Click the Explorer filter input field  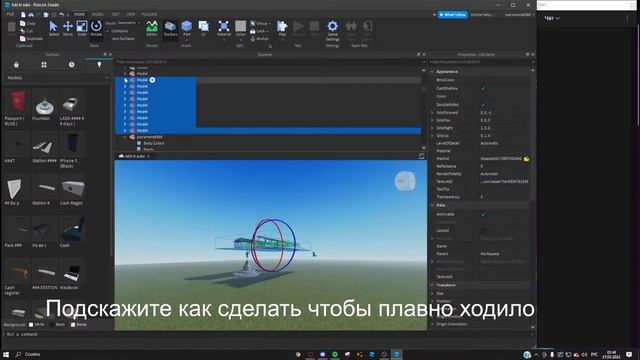269,62
